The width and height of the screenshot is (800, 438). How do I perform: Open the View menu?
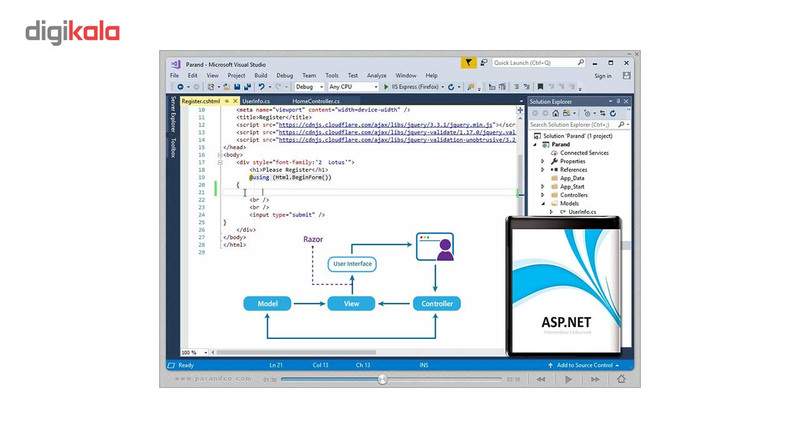[x=212, y=76]
